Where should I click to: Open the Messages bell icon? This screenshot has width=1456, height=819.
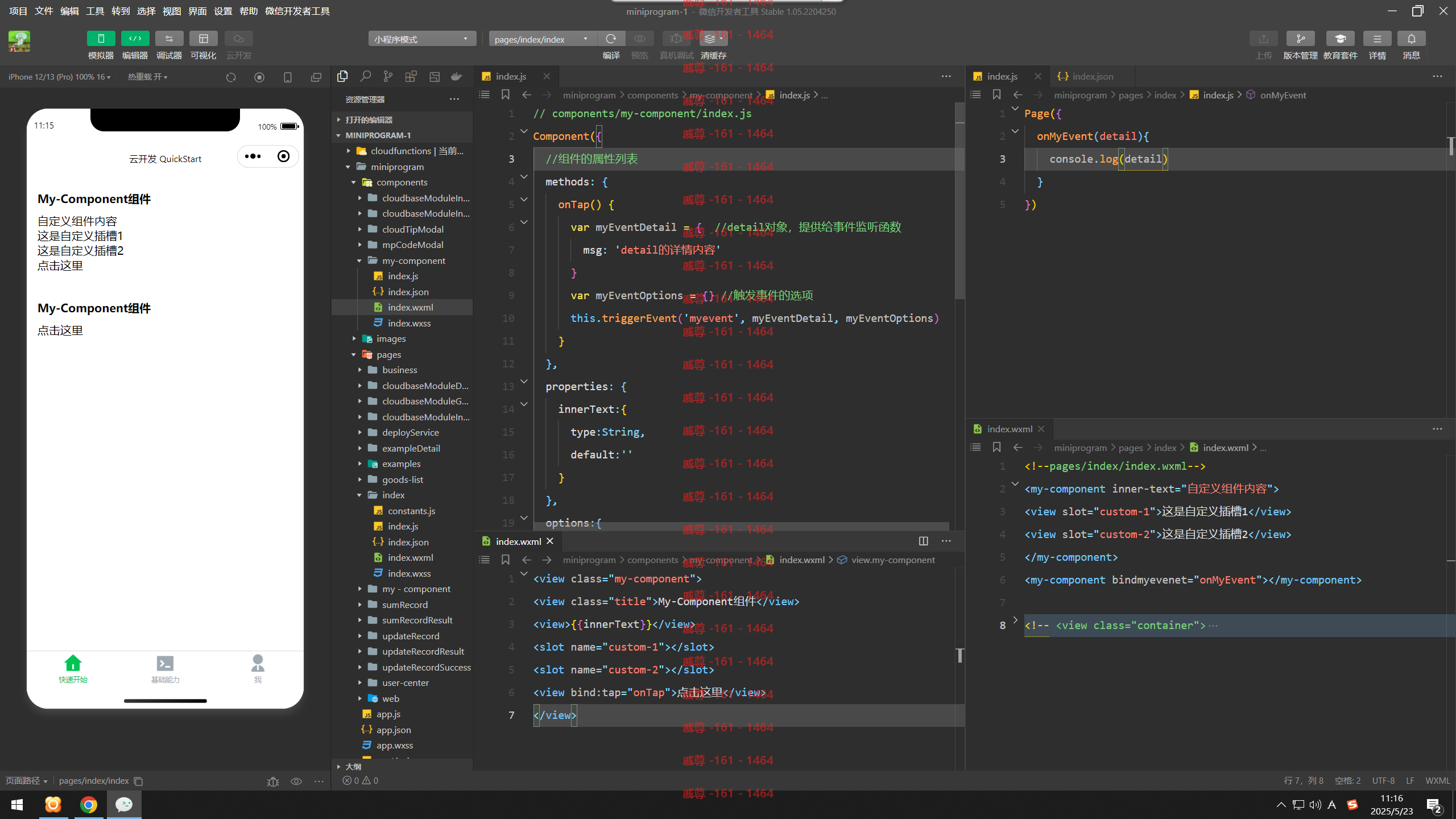coord(1411,39)
